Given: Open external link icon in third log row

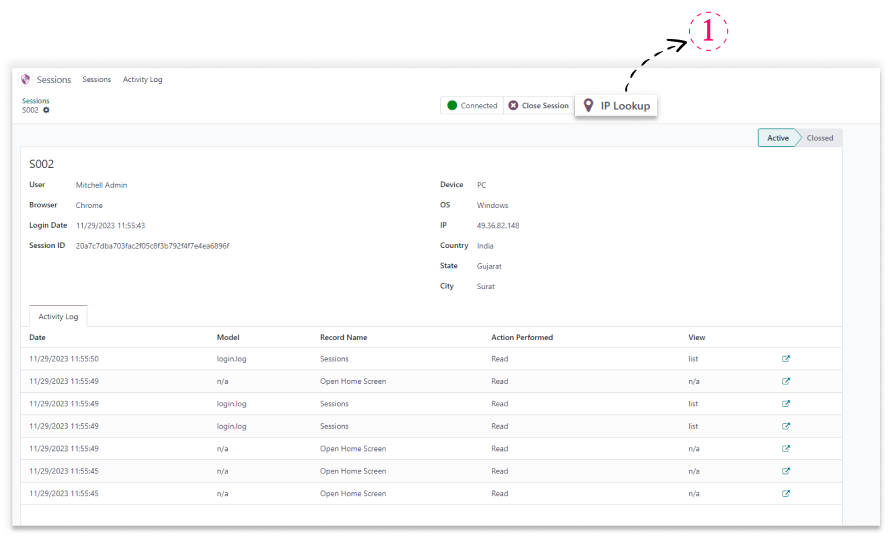Looking at the screenshot, I should pos(786,404).
